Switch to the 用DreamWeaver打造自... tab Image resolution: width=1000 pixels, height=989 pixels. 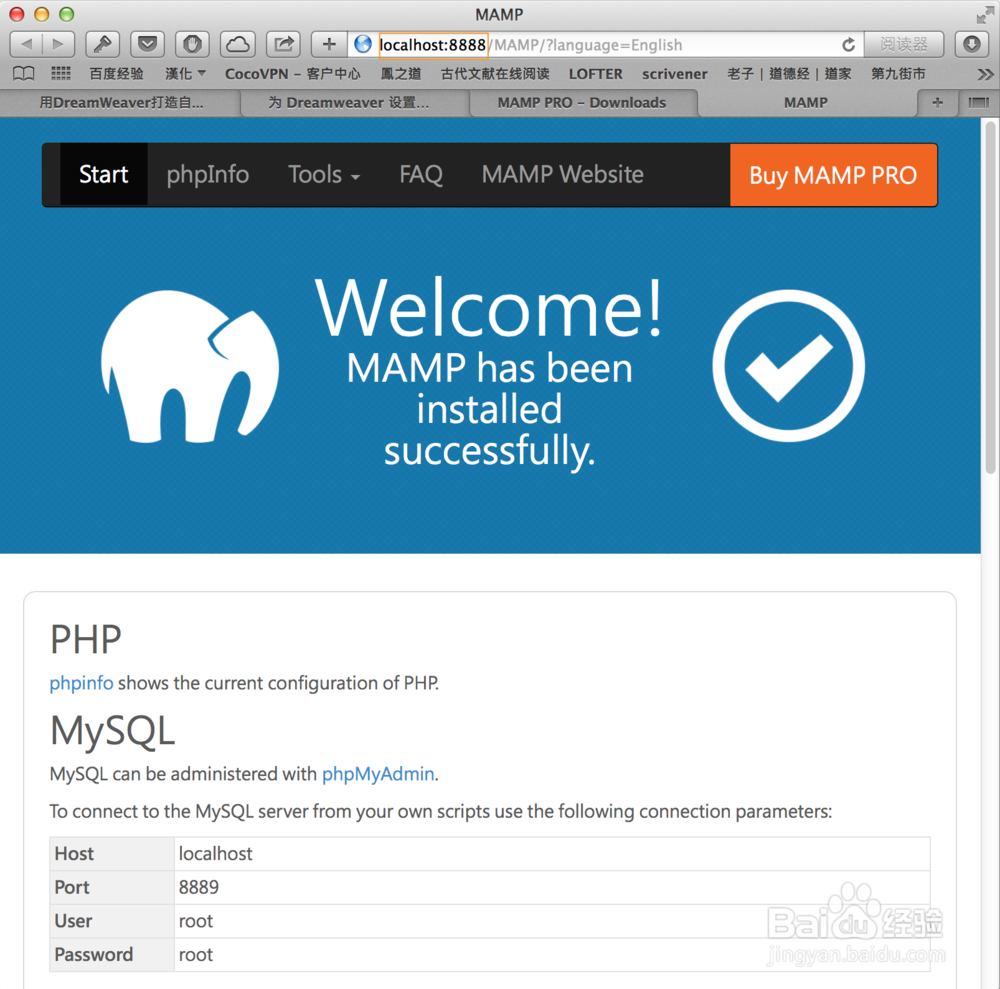[121, 103]
